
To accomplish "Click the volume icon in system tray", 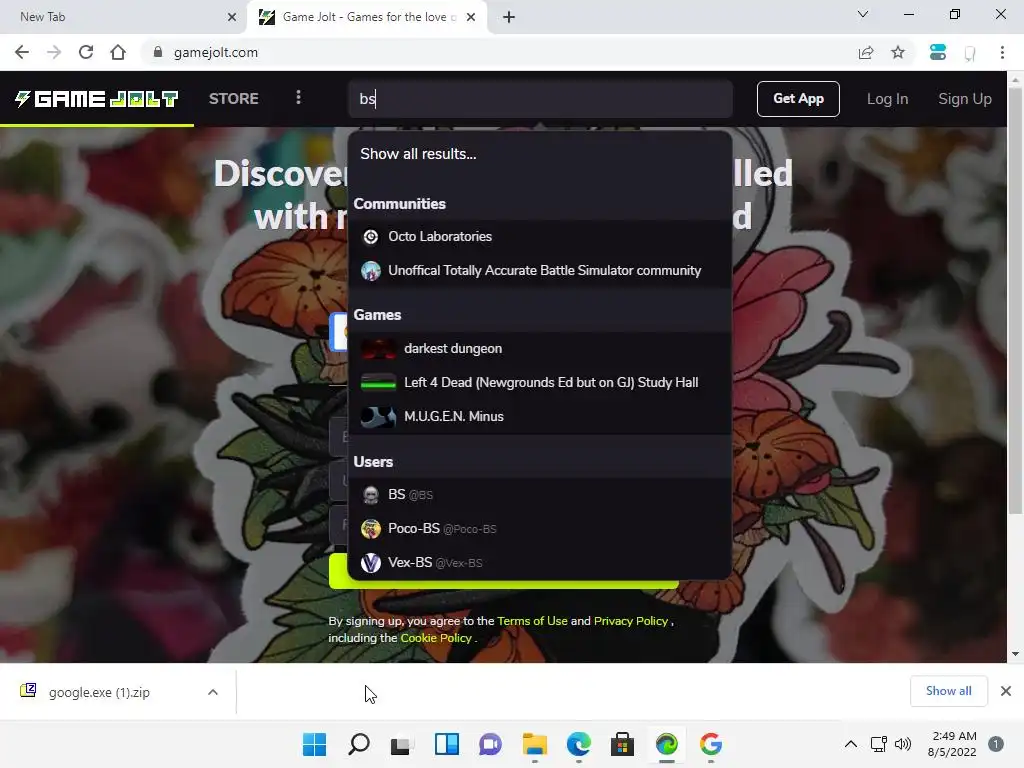I will (903, 744).
